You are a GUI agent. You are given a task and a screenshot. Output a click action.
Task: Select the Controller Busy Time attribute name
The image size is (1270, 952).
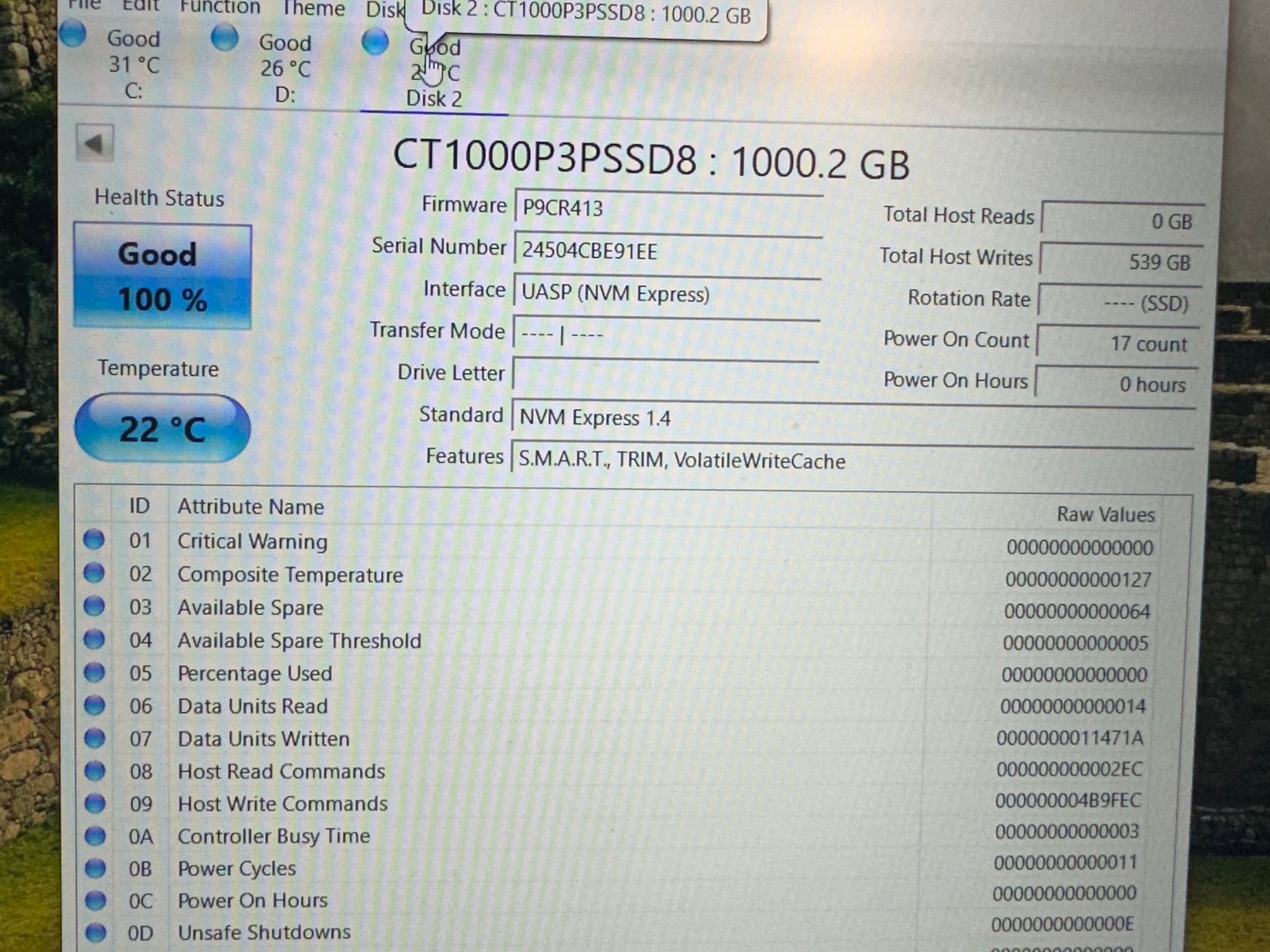click(274, 836)
